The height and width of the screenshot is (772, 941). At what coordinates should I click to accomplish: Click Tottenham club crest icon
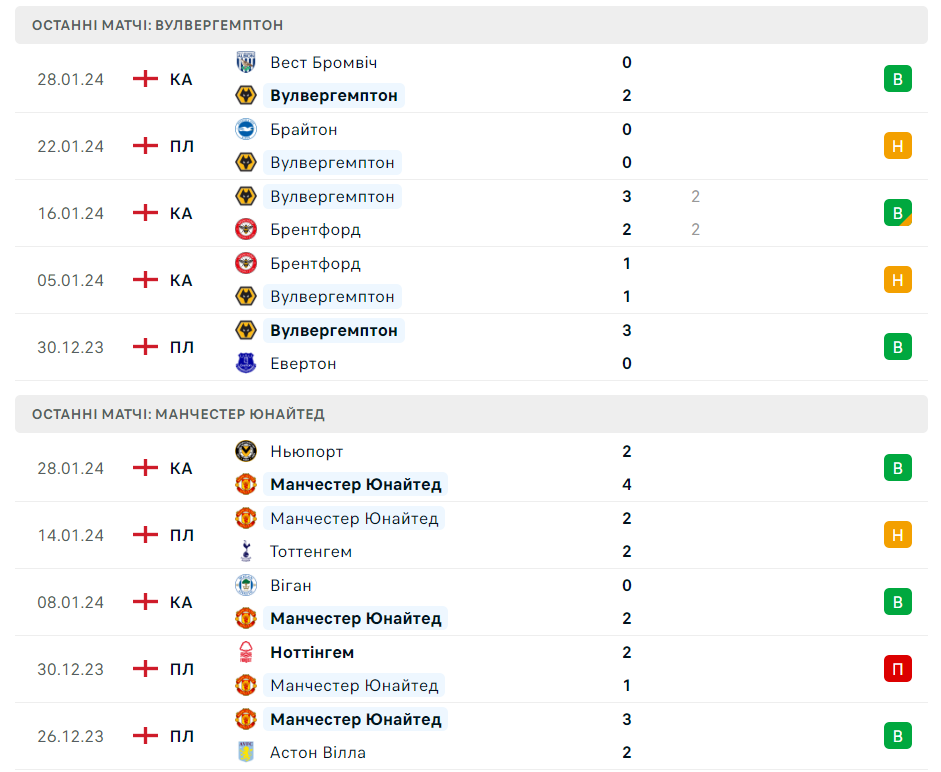246,551
